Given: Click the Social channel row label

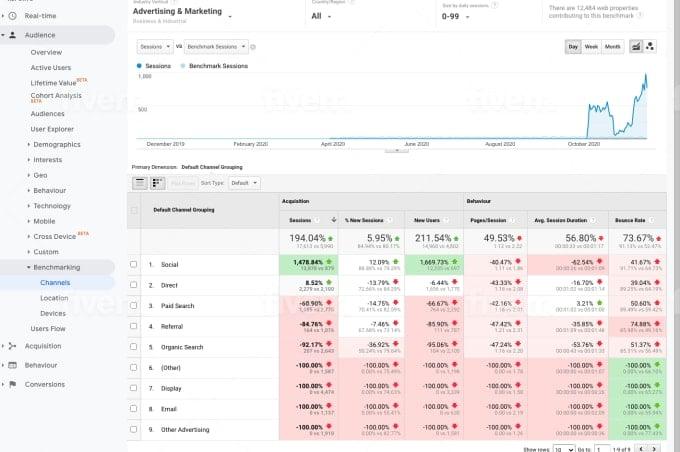Looking at the screenshot, I should [x=170, y=265].
